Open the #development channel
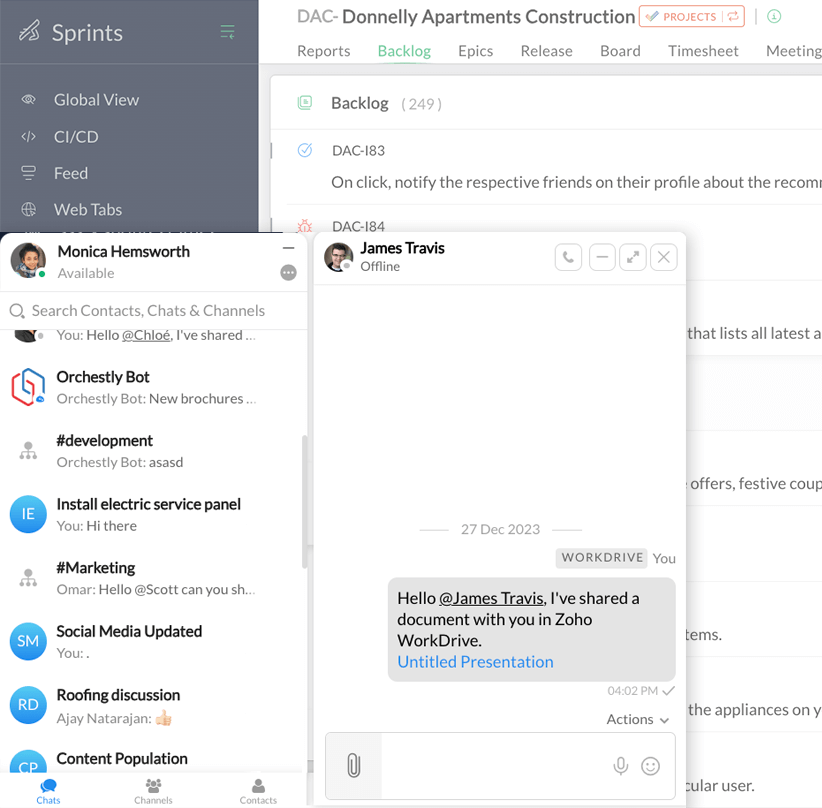Screen dimensions: 822x808 point(153,451)
